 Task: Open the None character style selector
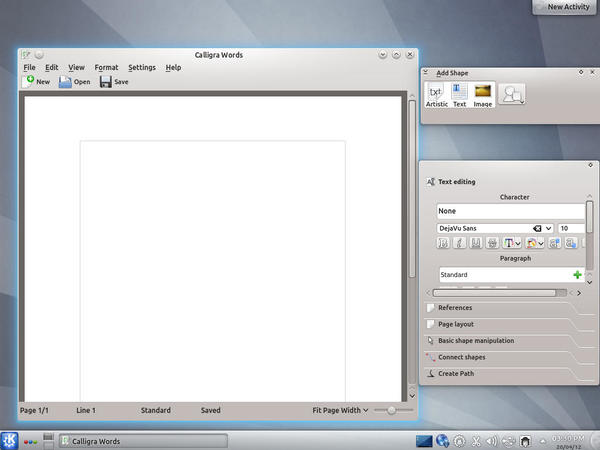pos(510,211)
